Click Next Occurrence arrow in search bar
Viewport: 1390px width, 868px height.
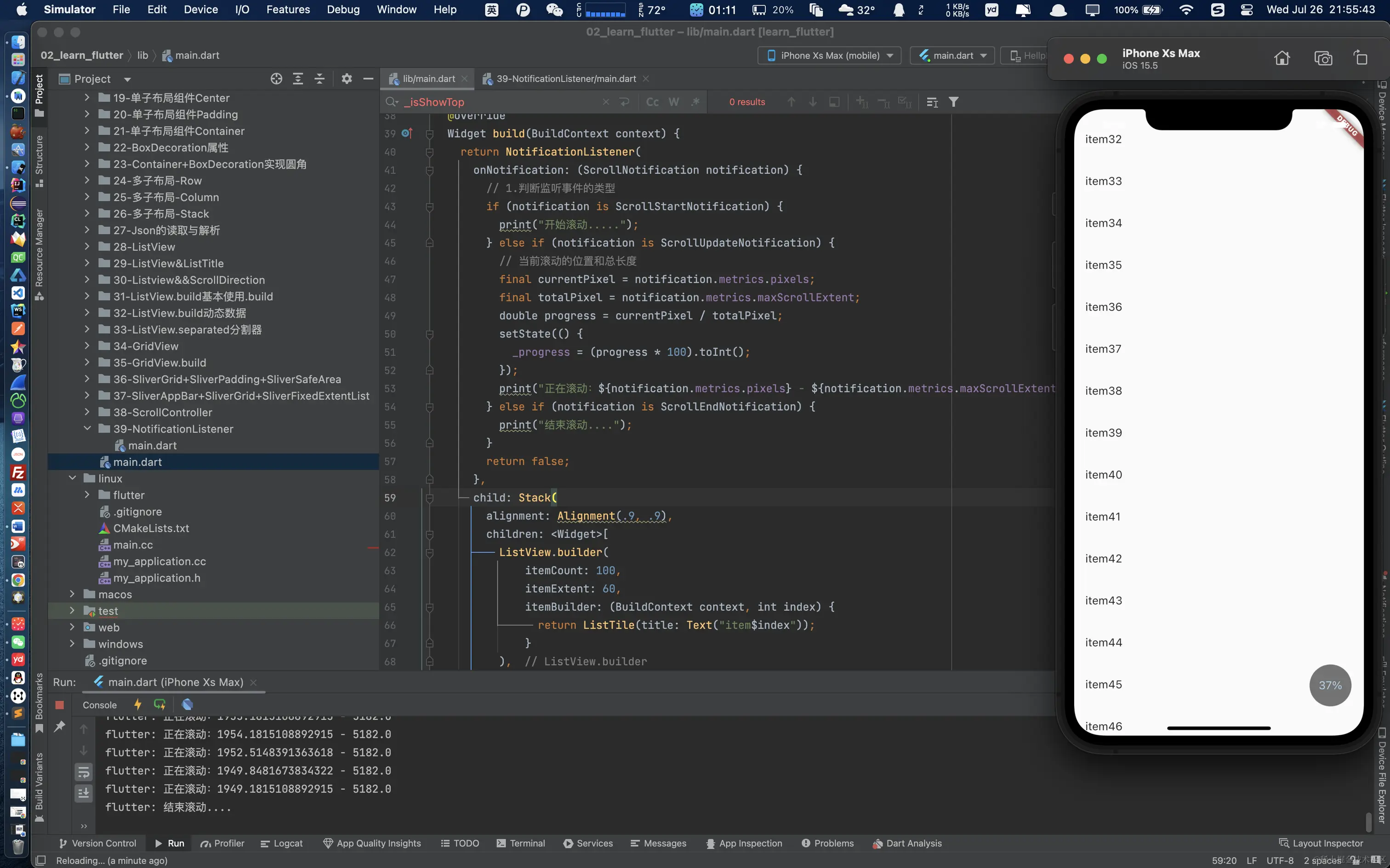pos(813,102)
